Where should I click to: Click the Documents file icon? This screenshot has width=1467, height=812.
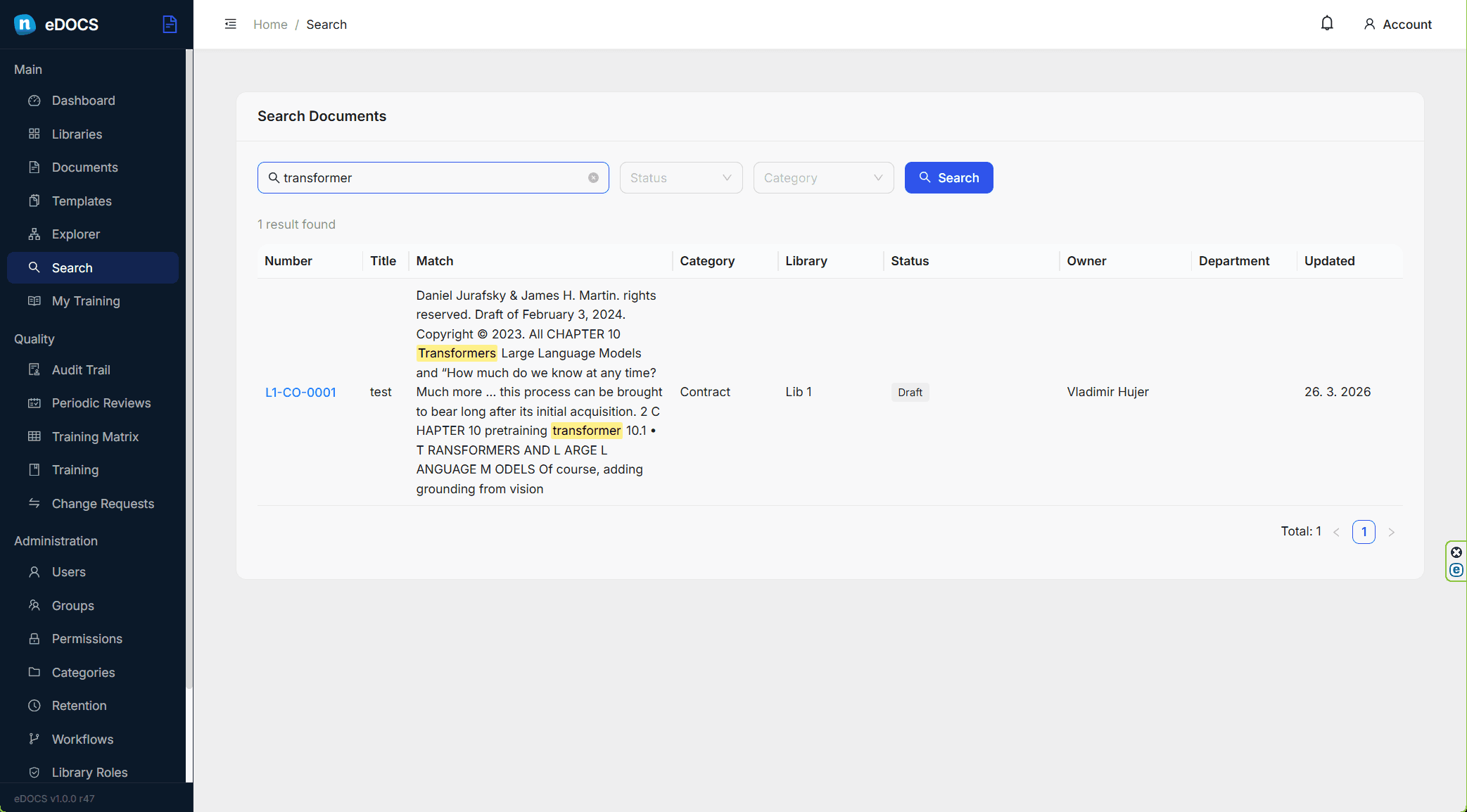(x=34, y=167)
